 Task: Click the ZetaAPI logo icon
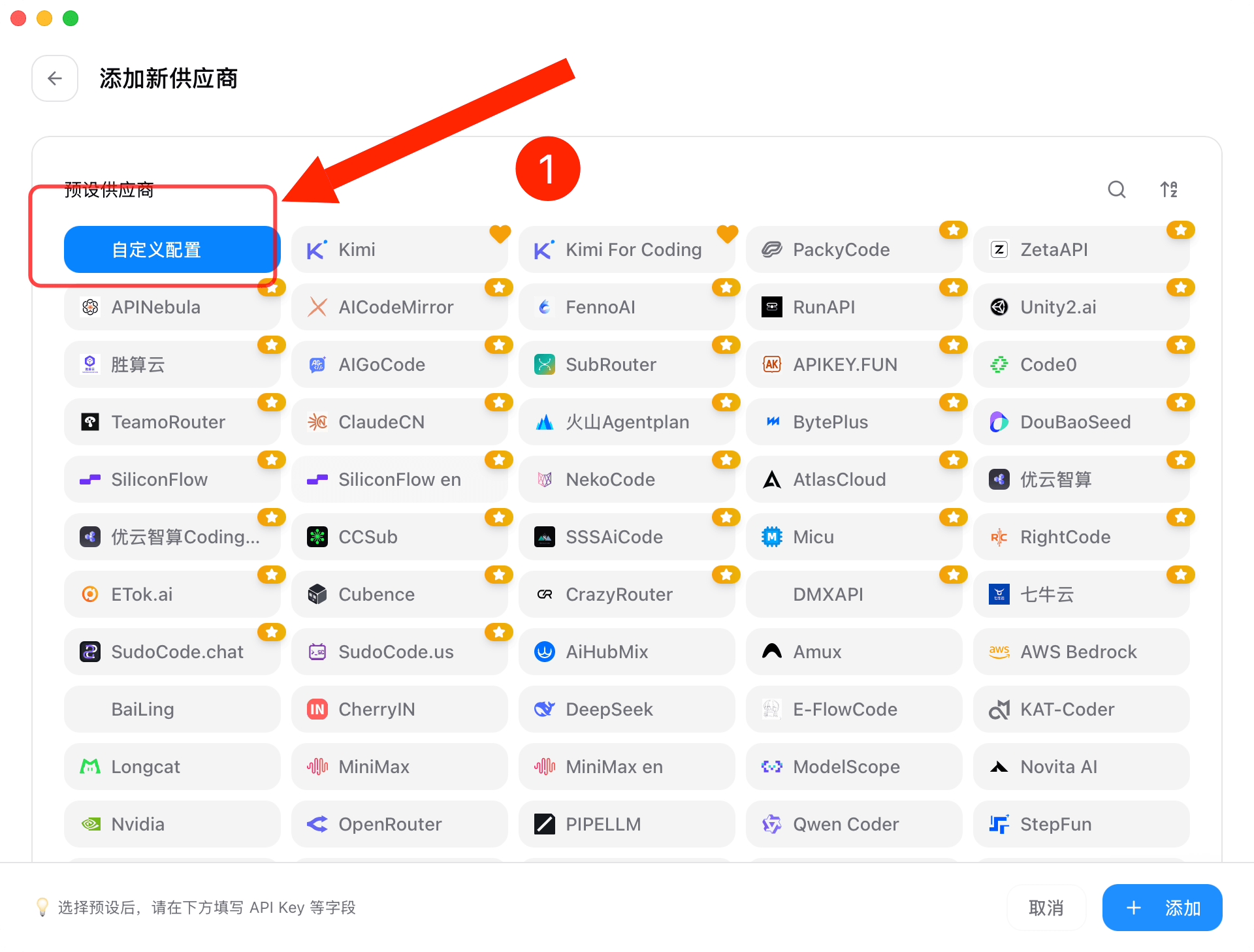(x=999, y=249)
